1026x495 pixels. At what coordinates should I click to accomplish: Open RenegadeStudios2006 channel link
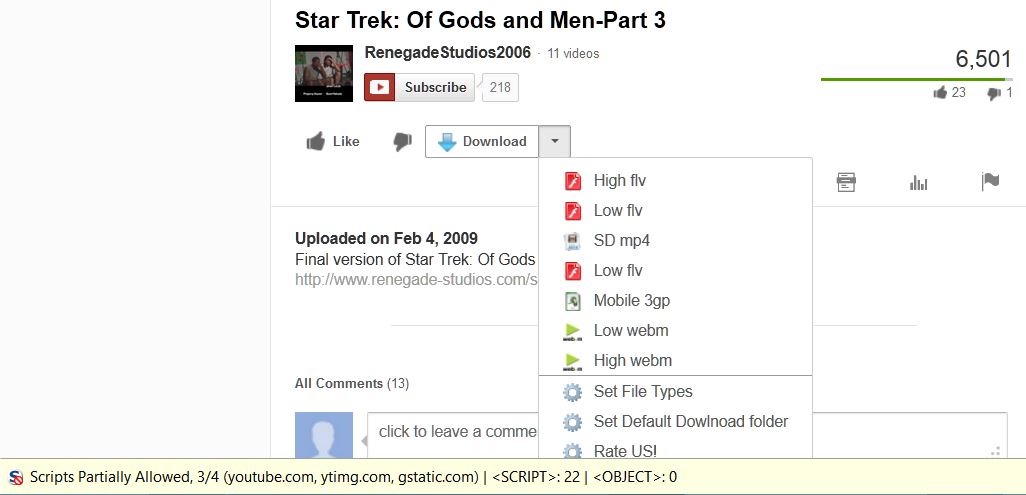tap(448, 52)
